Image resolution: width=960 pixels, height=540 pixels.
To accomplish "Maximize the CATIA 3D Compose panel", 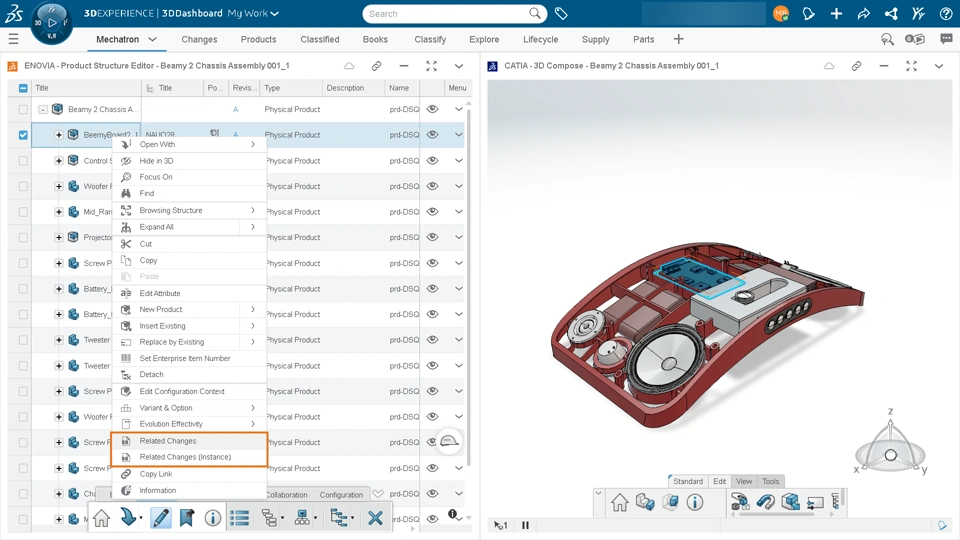I will pyautogui.click(x=912, y=66).
